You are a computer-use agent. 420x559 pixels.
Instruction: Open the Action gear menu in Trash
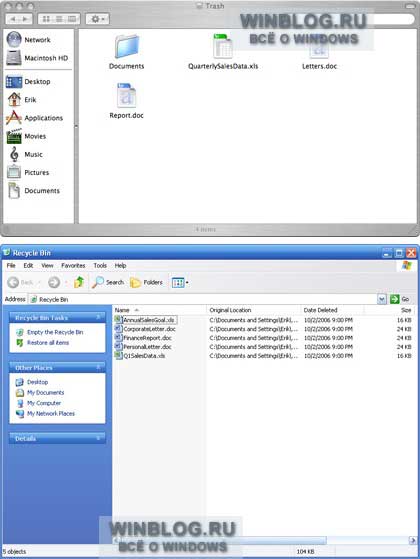(x=97, y=19)
